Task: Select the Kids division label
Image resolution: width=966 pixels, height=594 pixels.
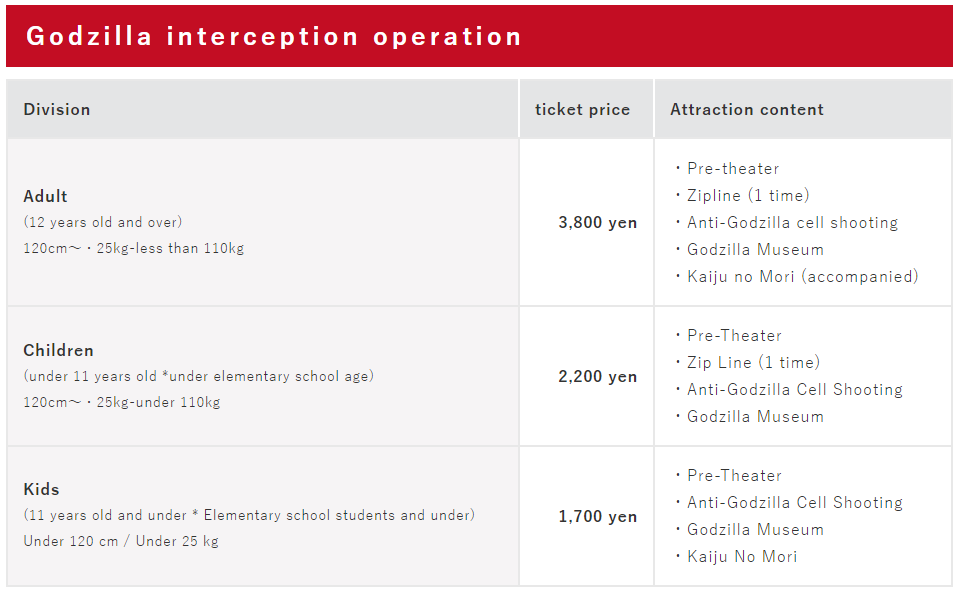Action: pos(41,490)
